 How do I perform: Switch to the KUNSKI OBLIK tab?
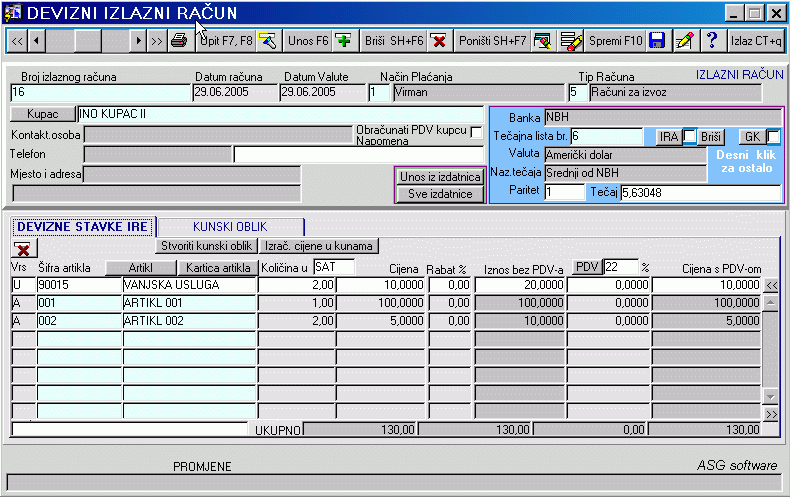point(230,227)
